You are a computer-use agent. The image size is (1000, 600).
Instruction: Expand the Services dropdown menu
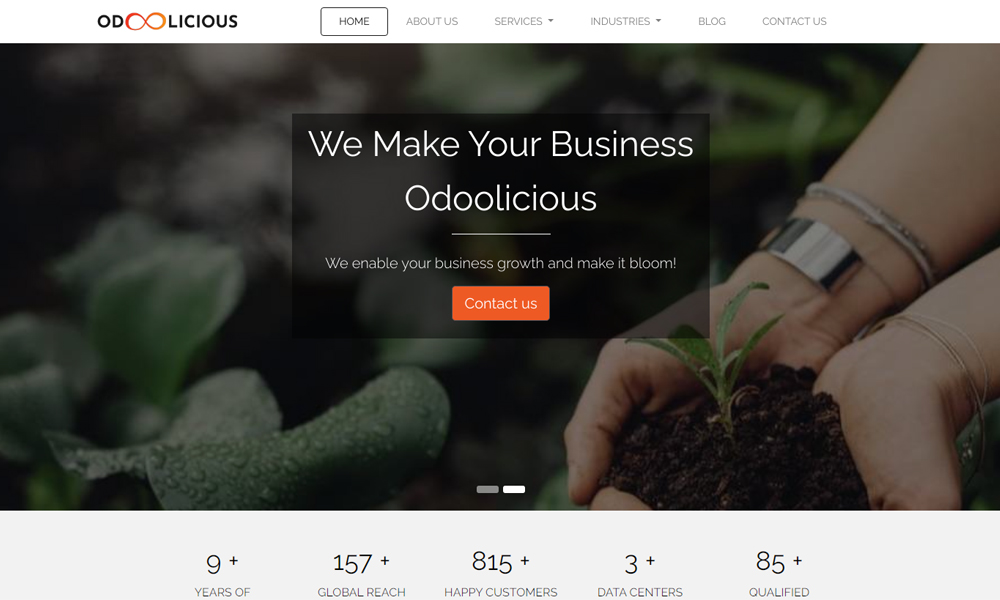click(x=524, y=21)
